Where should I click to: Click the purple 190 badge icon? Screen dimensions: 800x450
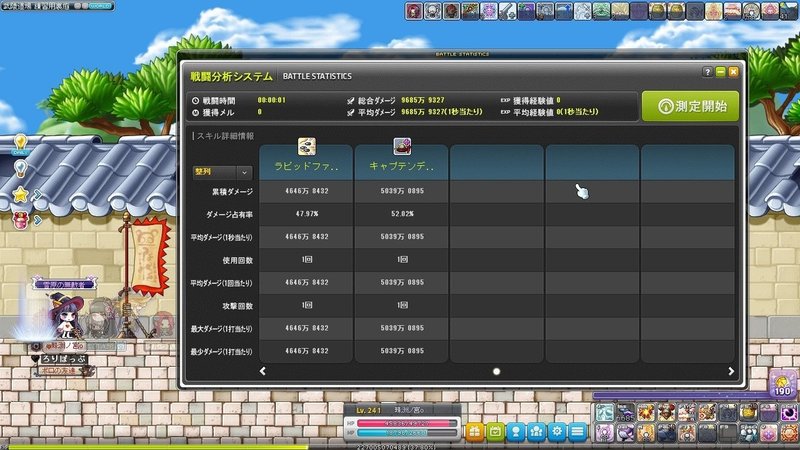pyautogui.click(x=783, y=385)
